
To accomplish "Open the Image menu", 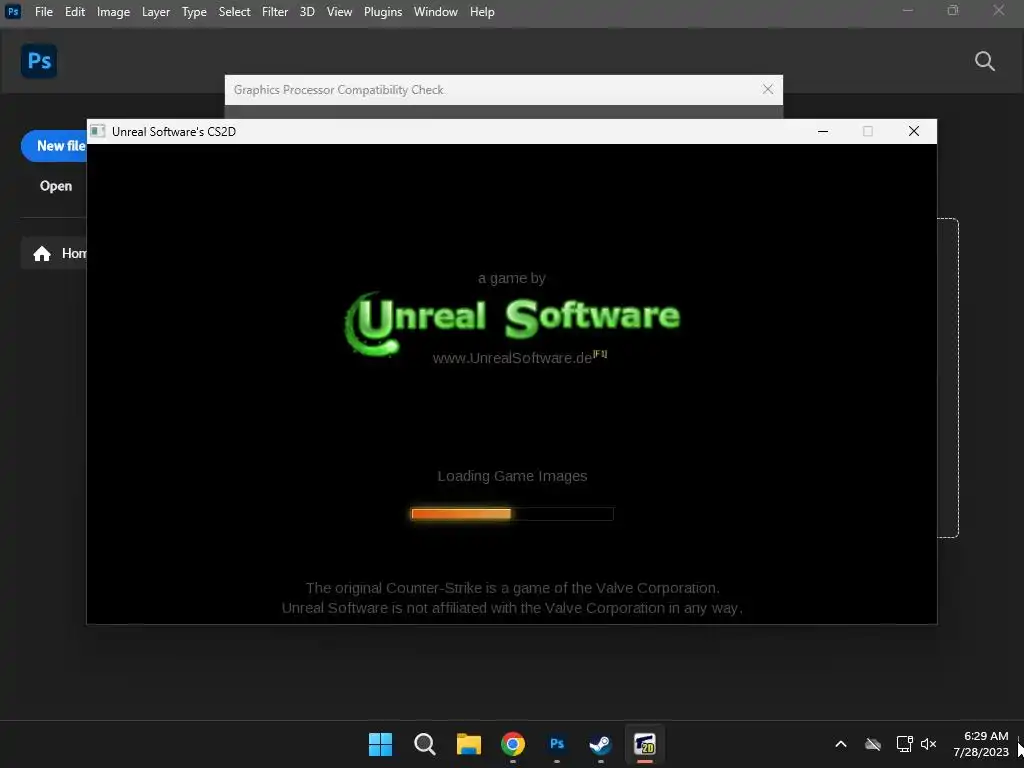I will tap(113, 12).
